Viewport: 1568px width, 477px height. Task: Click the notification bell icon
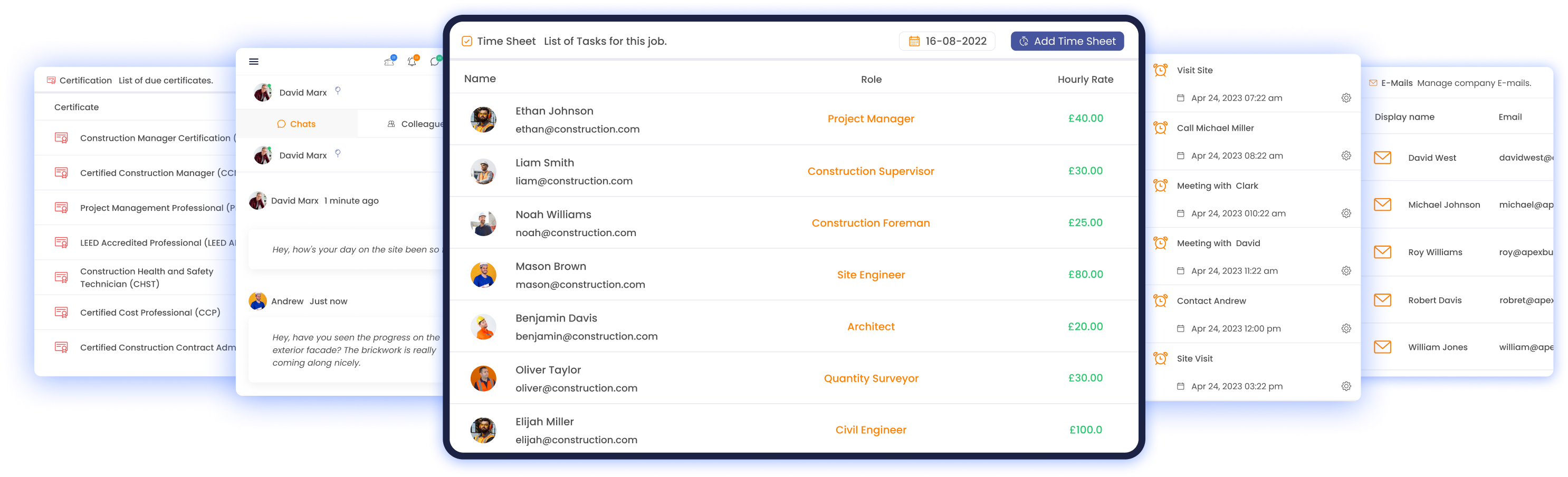(412, 62)
